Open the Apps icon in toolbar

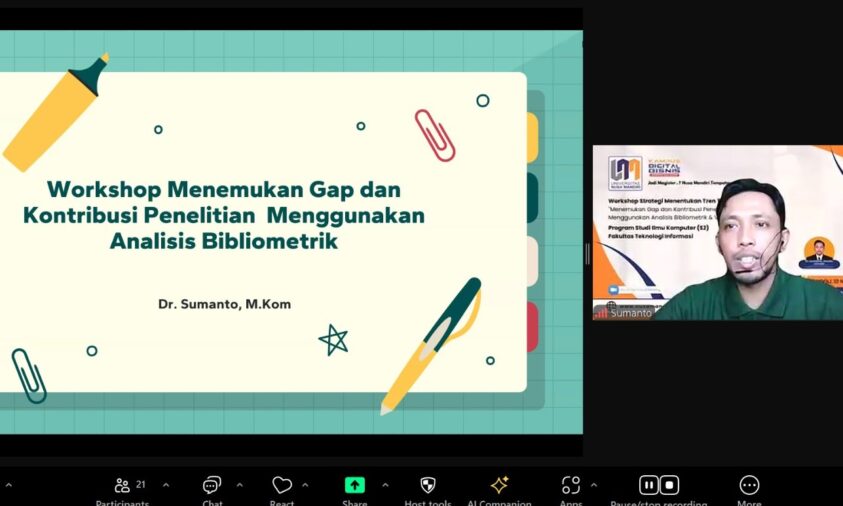point(571,485)
